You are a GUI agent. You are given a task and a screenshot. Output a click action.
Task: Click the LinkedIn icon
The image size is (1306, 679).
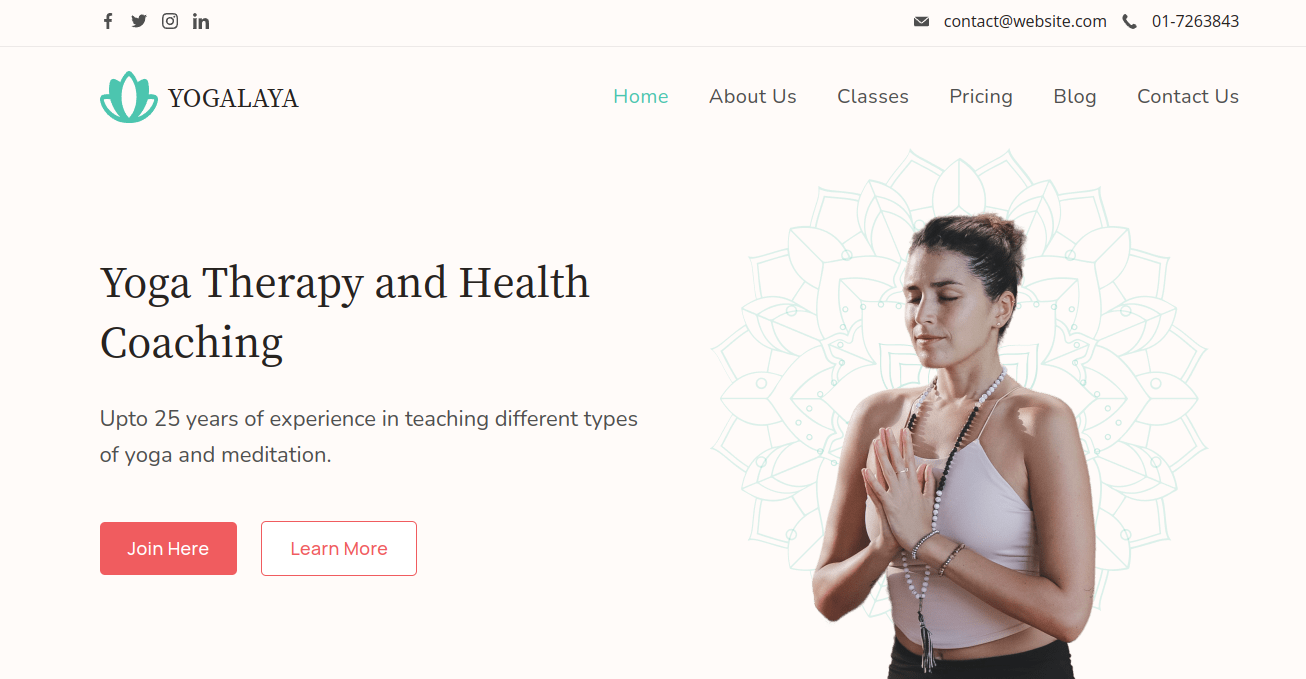[201, 21]
